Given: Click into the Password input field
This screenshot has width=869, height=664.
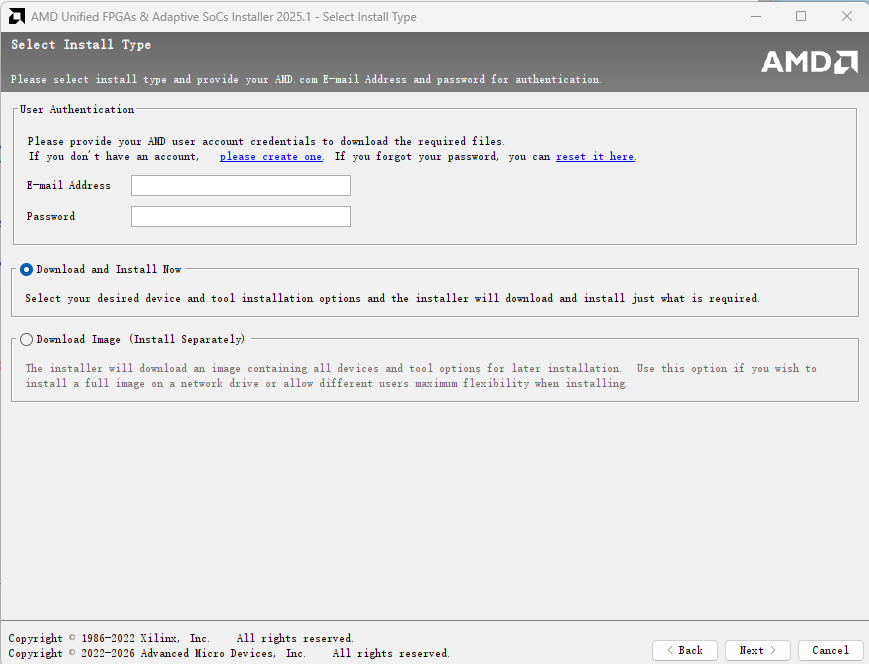Looking at the screenshot, I should tap(240, 217).
